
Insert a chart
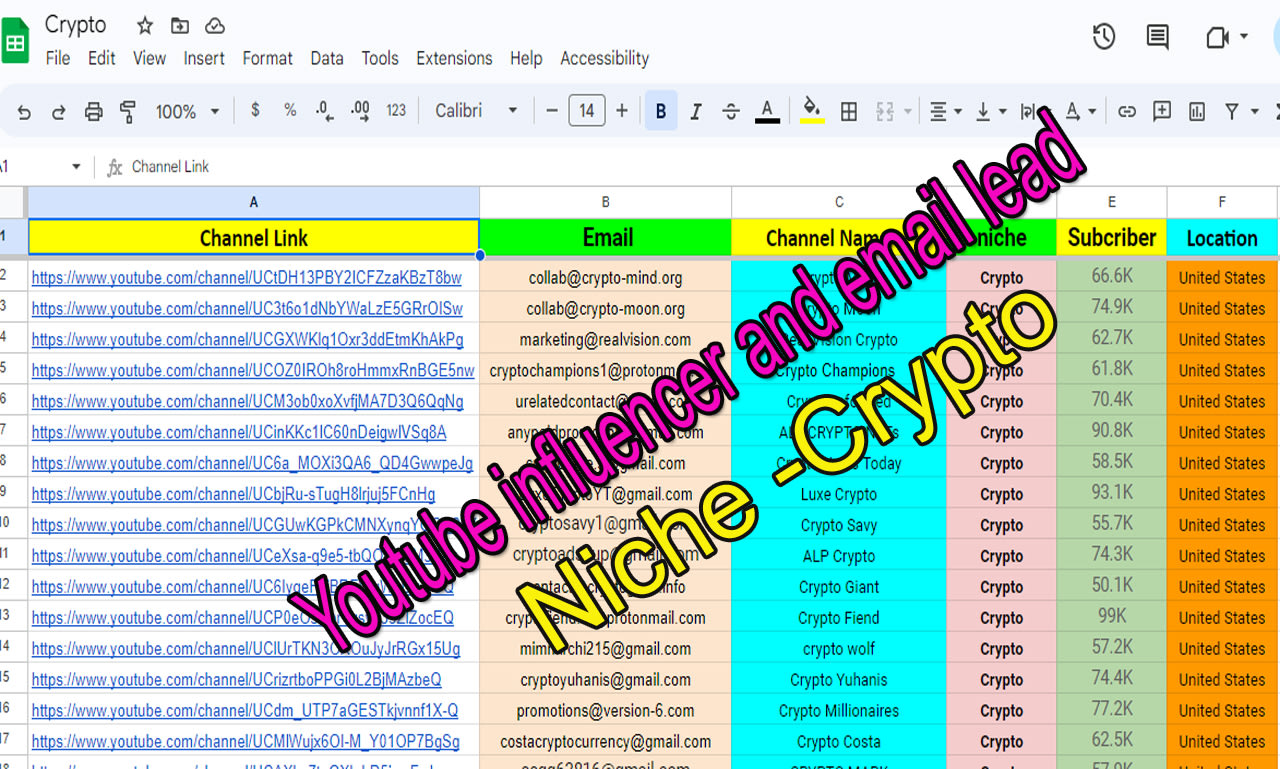coord(1196,111)
